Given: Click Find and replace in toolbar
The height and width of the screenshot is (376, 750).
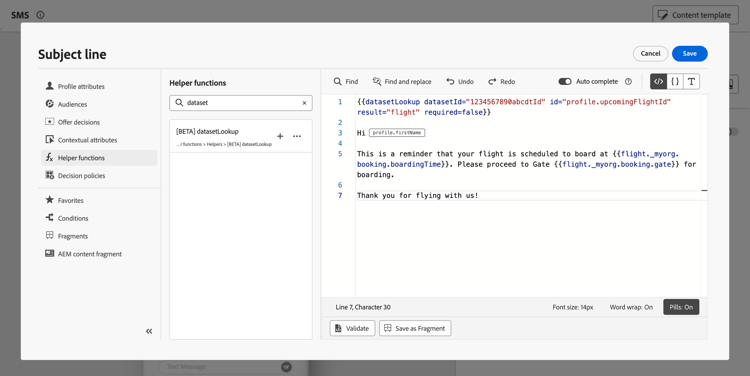Looking at the screenshot, I should [402, 82].
